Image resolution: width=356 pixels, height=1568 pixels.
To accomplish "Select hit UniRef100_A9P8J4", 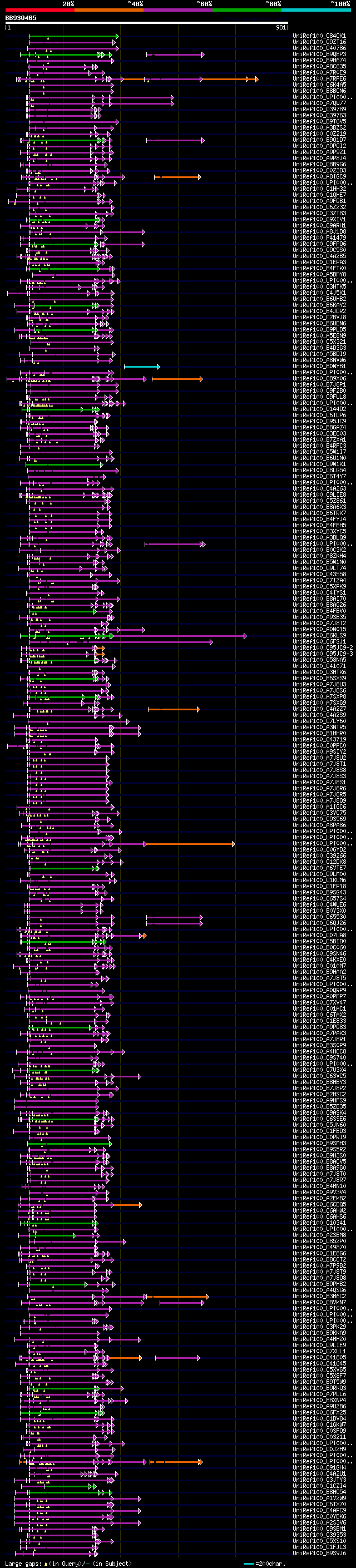I will [x=319, y=159].
